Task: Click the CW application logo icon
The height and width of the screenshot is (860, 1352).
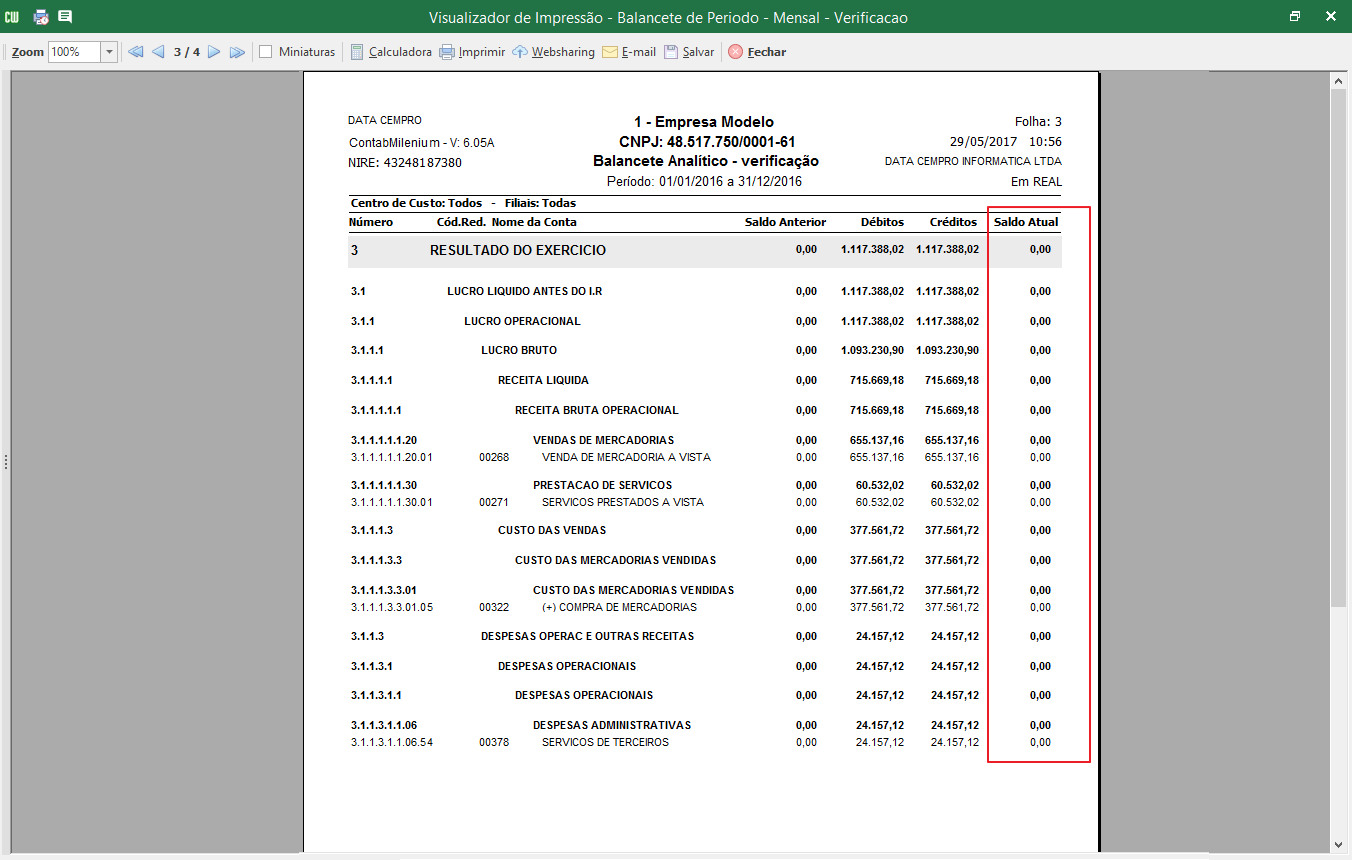Action: tap(12, 17)
